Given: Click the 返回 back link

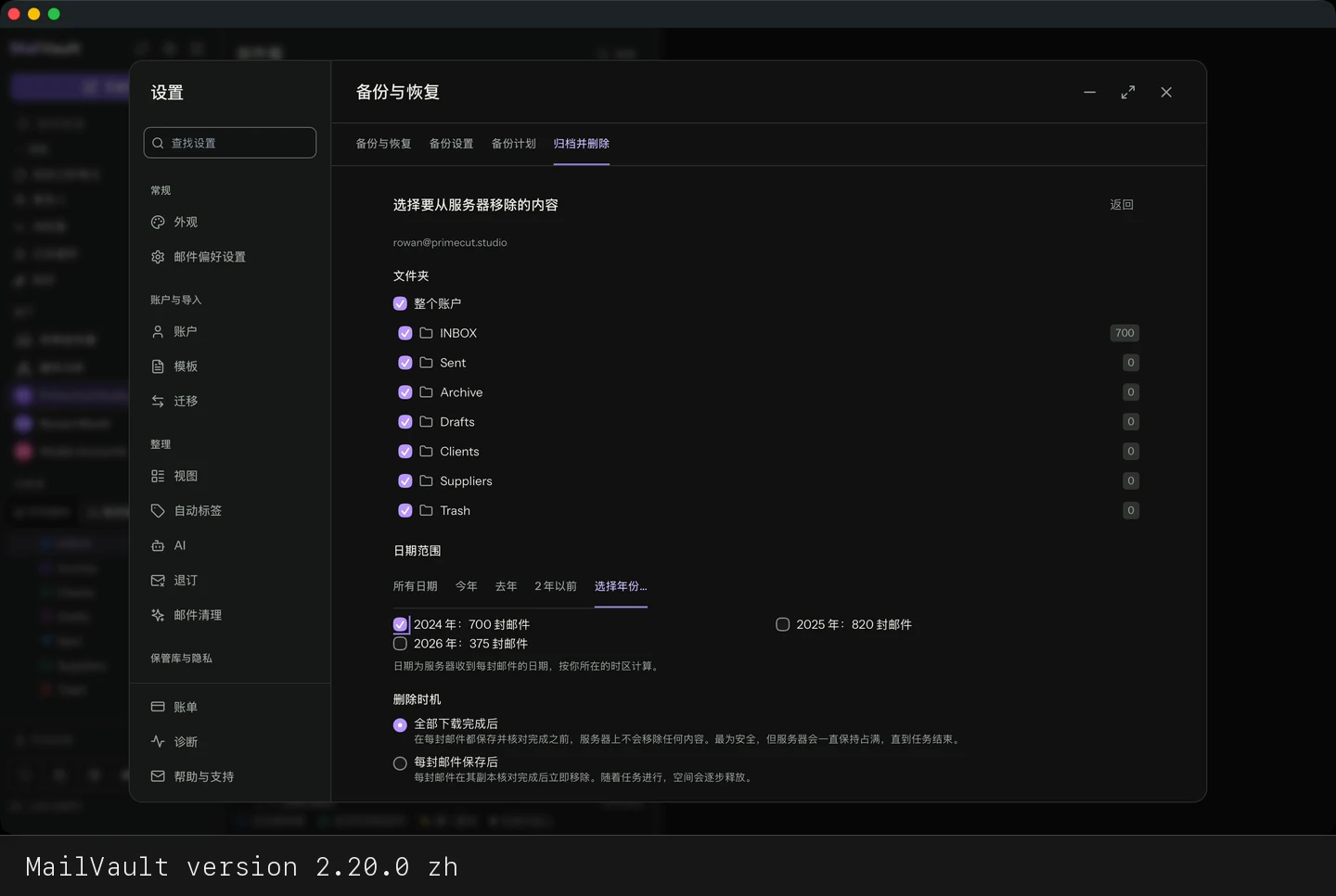Looking at the screenshot, I should coord(1122,205).
